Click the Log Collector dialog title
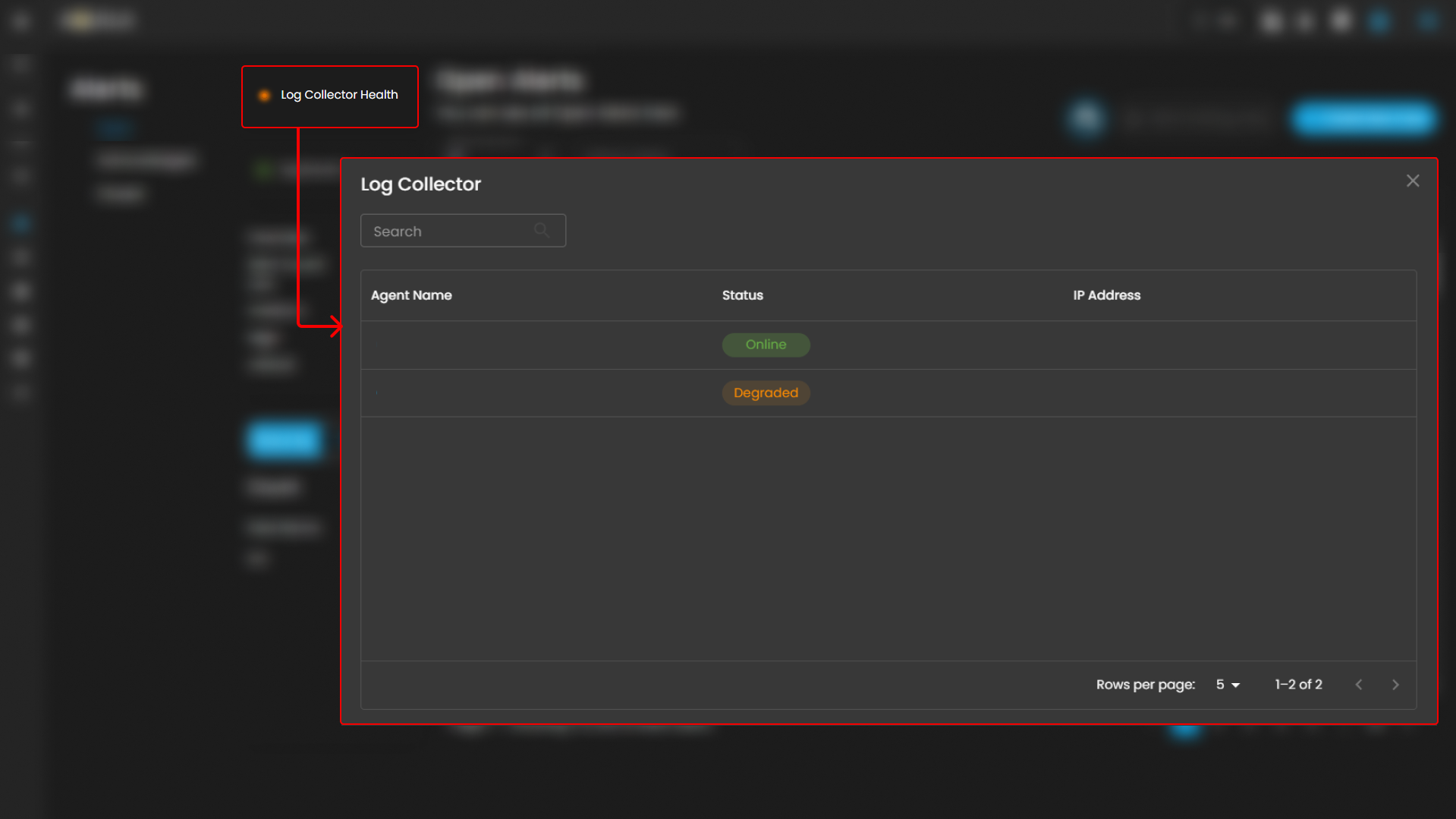 coord(420,184)
